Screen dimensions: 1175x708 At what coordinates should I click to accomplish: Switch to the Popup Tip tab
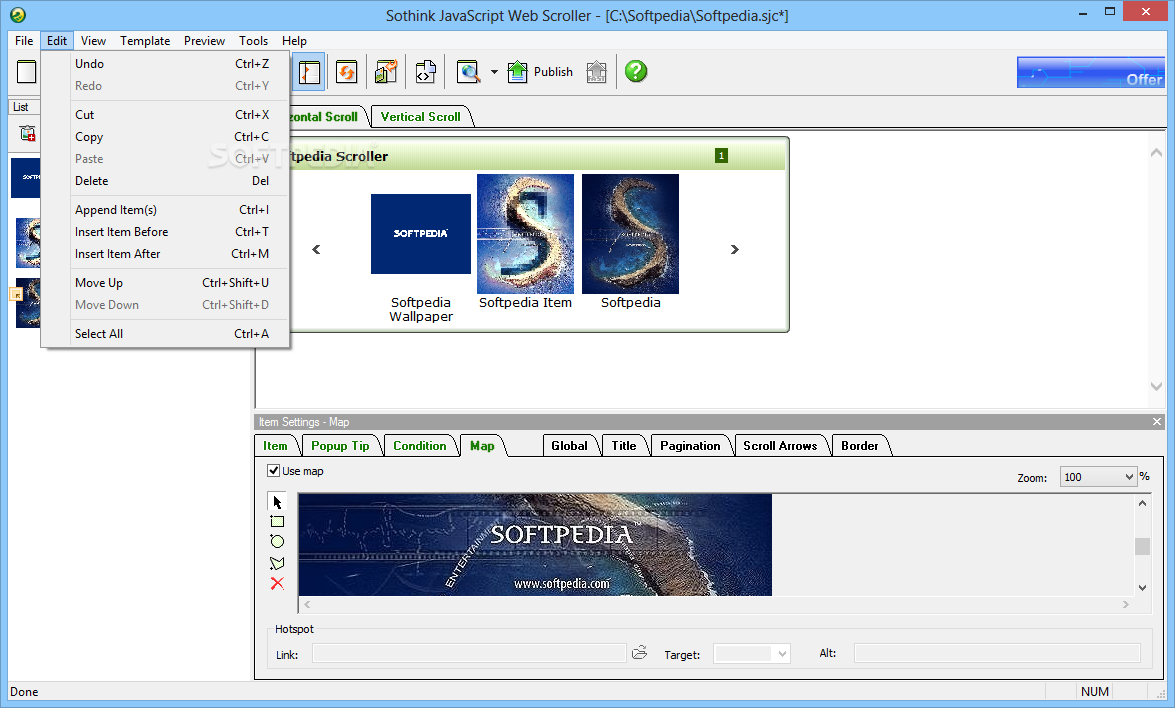coord(340,446)
